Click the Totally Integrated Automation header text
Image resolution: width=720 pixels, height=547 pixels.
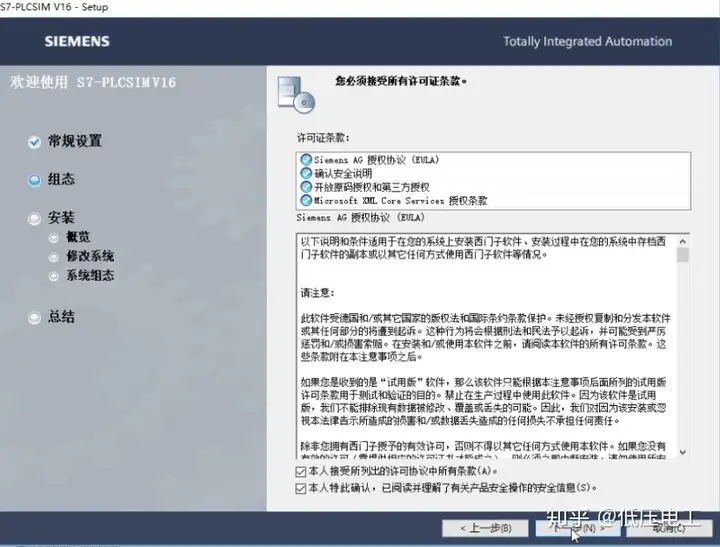[587, 41]
